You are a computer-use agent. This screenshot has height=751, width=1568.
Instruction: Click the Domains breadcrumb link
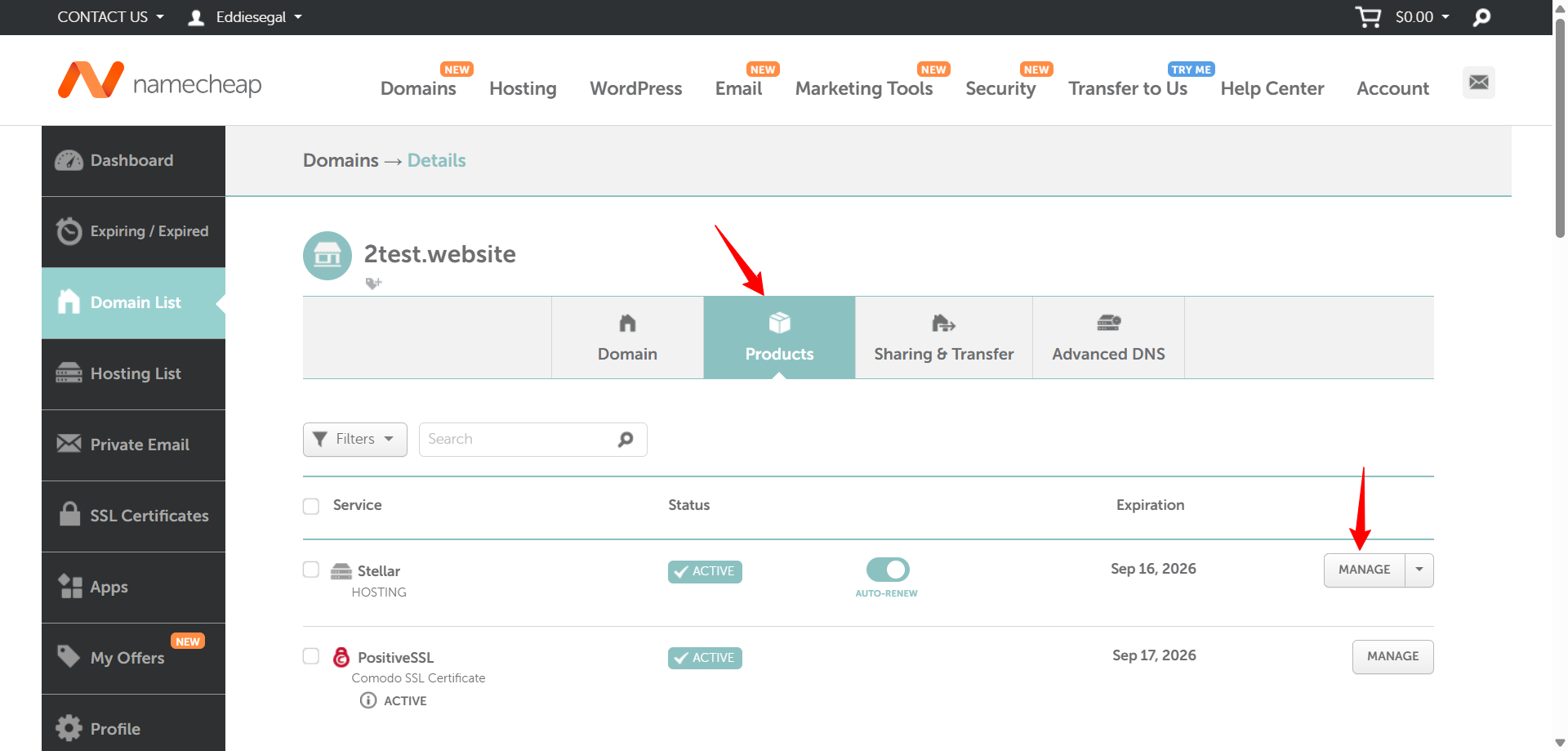point(341,160)
